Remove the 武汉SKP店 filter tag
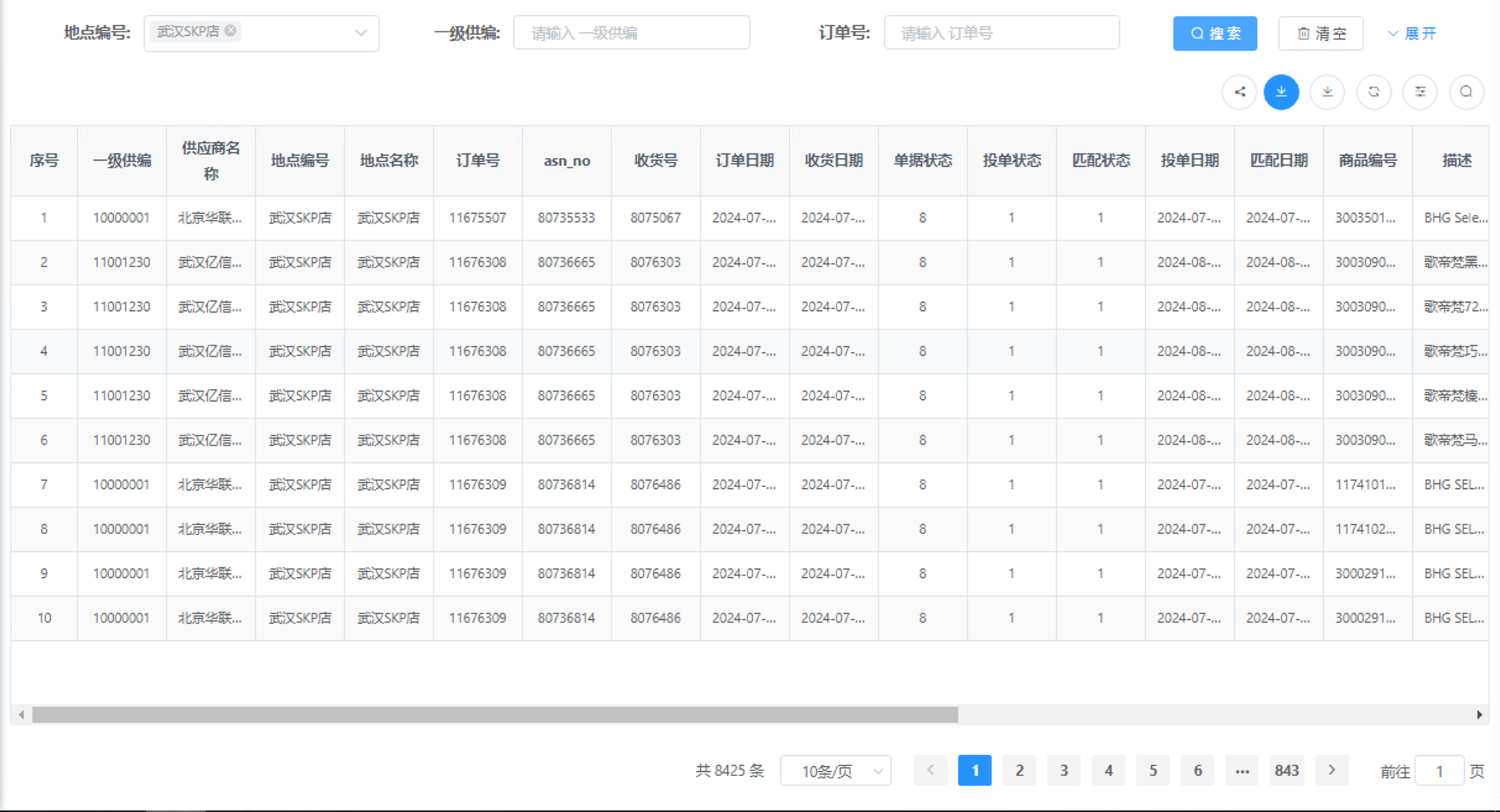Screen dimensions: 1500x812 [x=229, y=29]
